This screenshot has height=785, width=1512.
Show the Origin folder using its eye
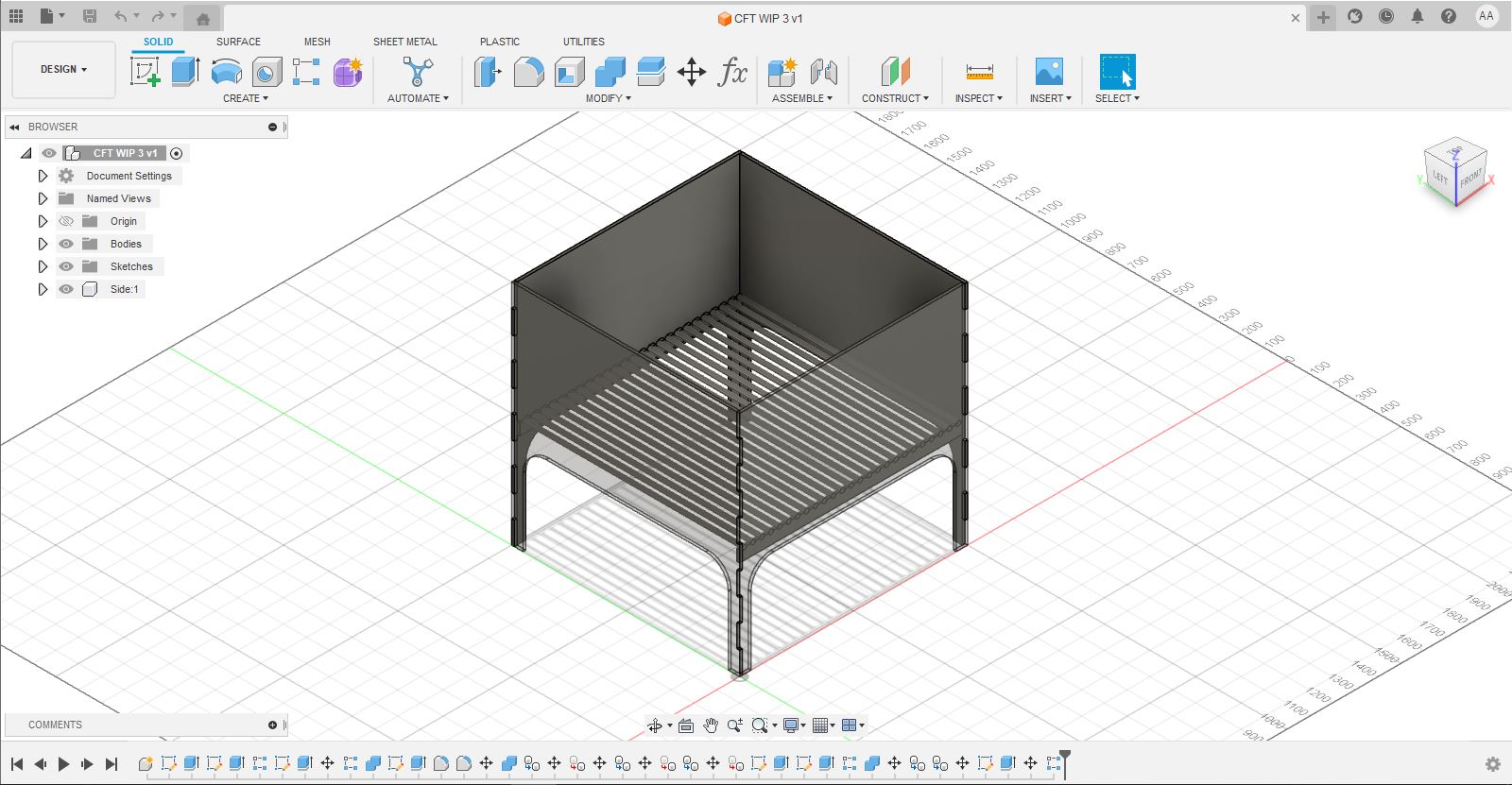(x=66, y=221)
